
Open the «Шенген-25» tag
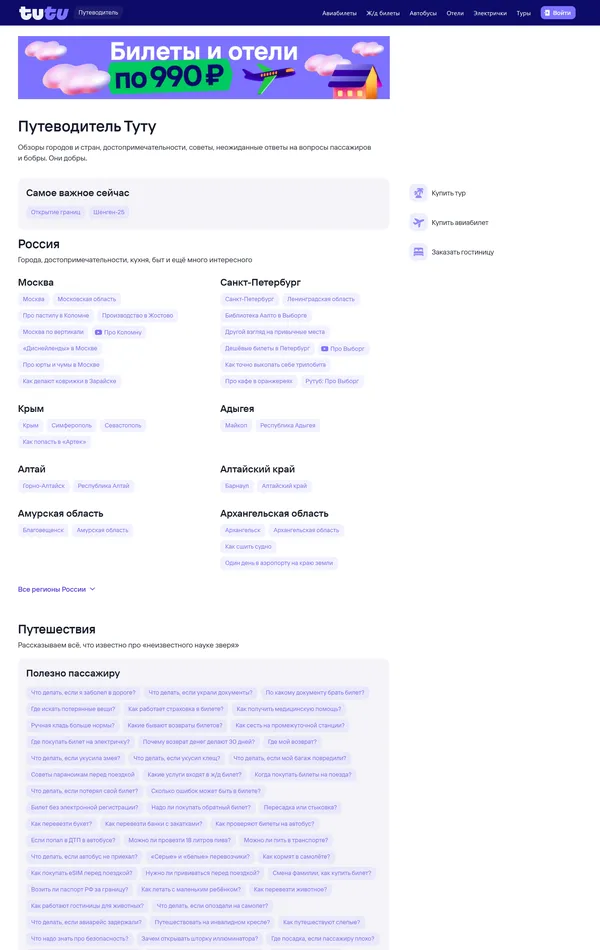[109, 212]
